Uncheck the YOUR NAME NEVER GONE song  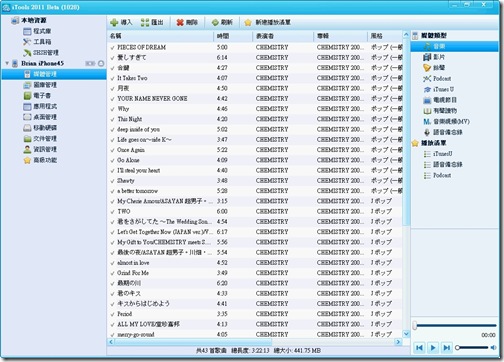point(112,99)
